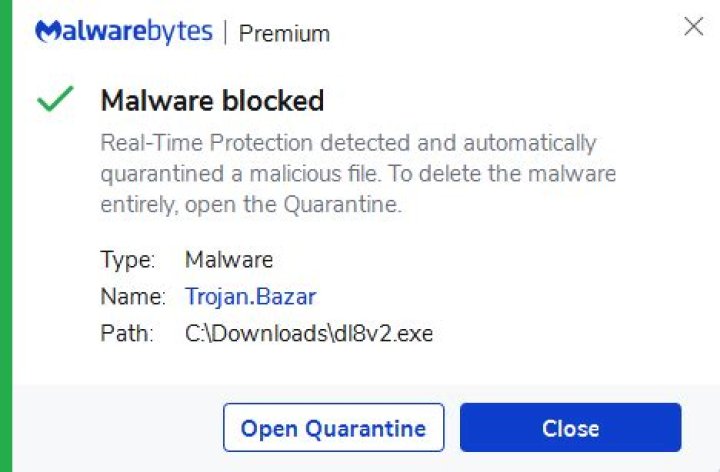Click the Malware type value
The height and width of the screenshot is (472, 720).
point(229,260)
